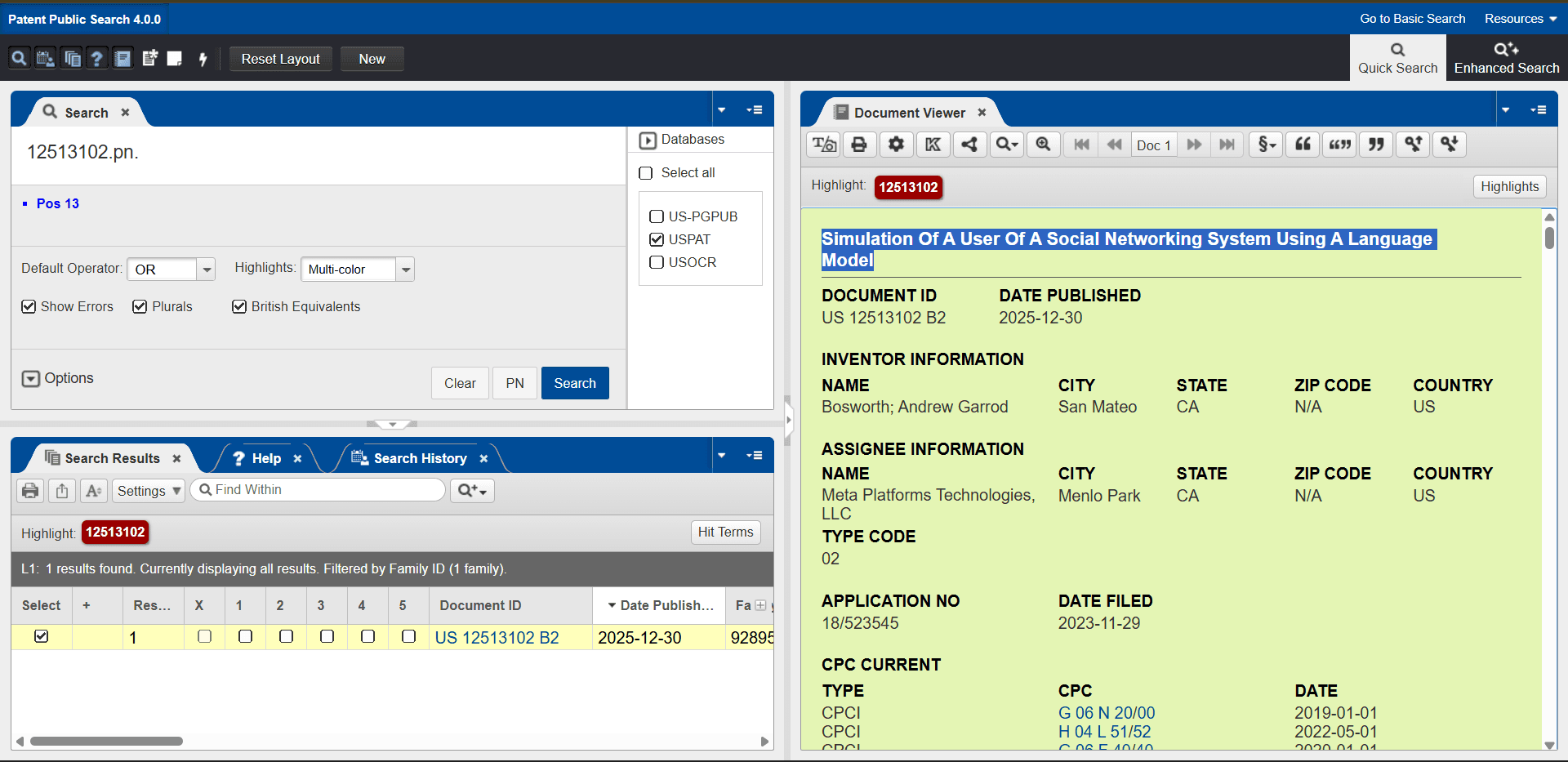This screenshot has height=762, width=1568.
Task: Click the calendar-with-user toolbar icon
Action: pyautogui.click(x=46, y=58)
